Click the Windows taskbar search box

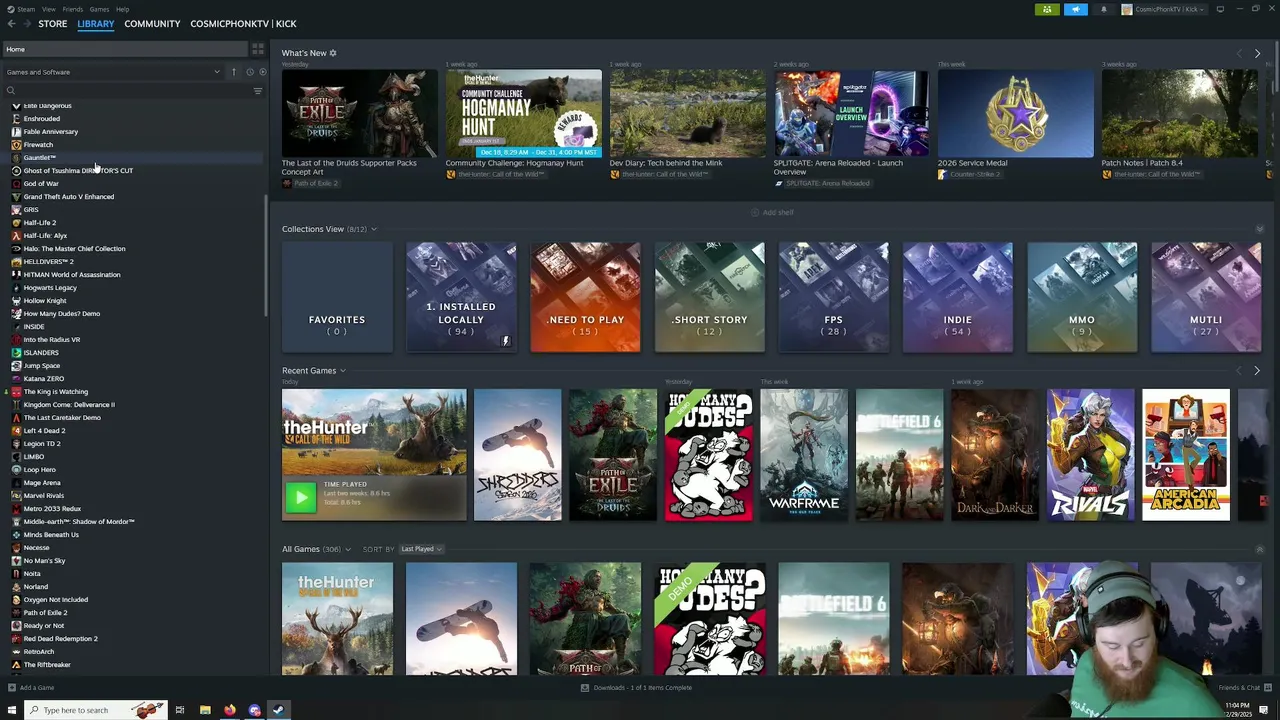tap(95, 710)
